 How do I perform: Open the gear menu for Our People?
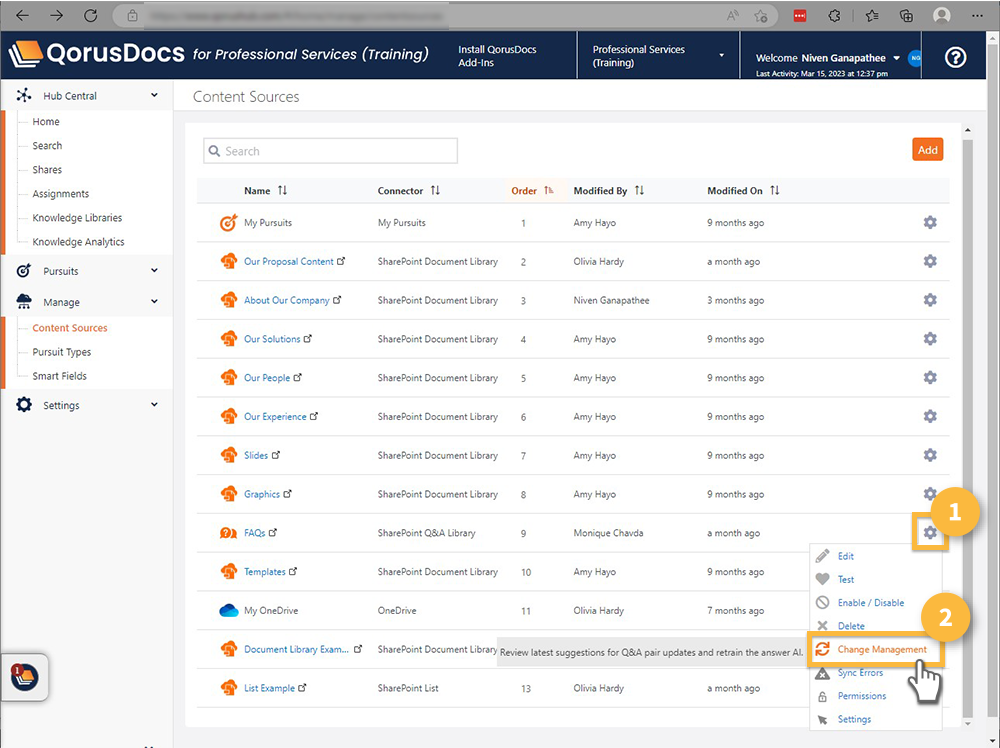click(x=930, y=378)
